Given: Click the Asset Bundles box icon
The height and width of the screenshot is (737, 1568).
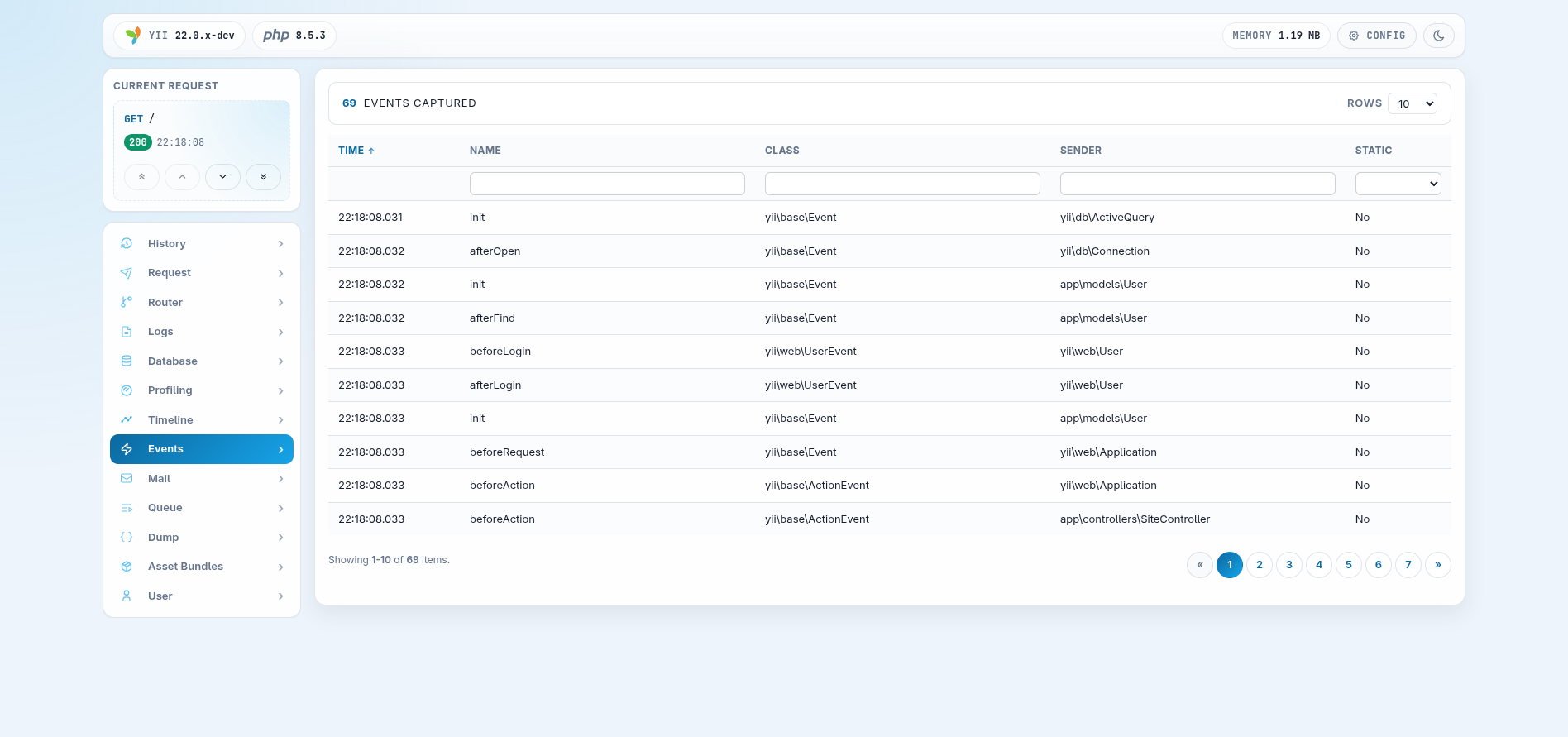Looking at the screenshot, I should 127,567.
